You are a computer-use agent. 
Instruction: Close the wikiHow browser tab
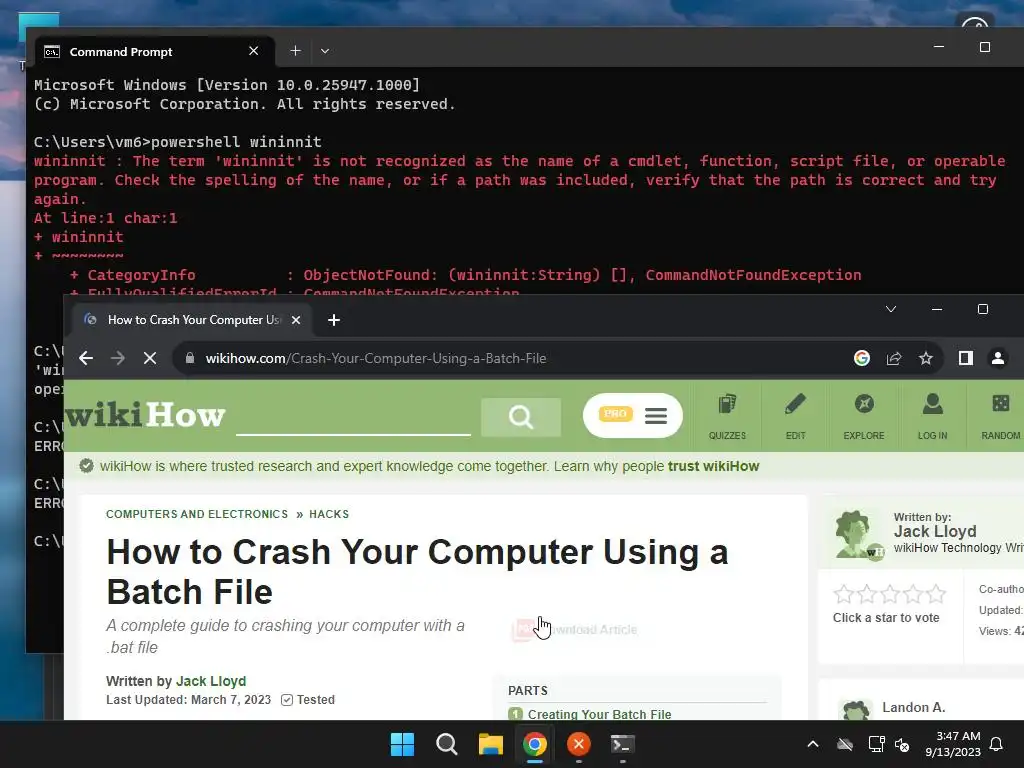pos(296,320)
